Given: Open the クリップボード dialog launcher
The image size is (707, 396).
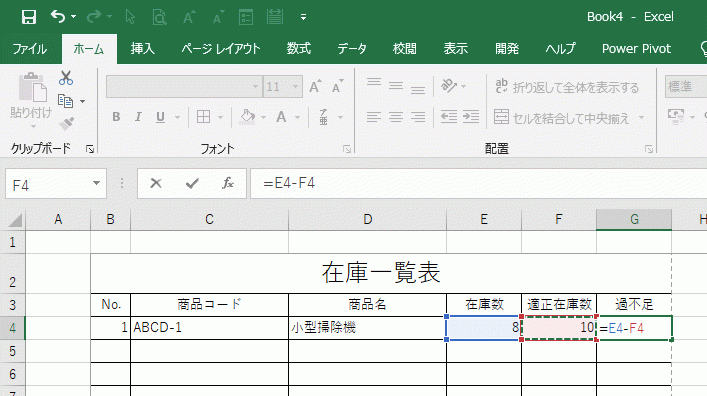Looking at the screenshot, I should [x=90, y=149].
